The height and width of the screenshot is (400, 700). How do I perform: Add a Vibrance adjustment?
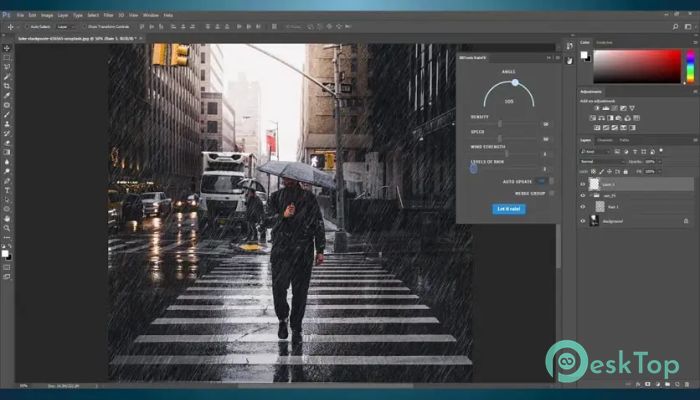click(632, 108)
